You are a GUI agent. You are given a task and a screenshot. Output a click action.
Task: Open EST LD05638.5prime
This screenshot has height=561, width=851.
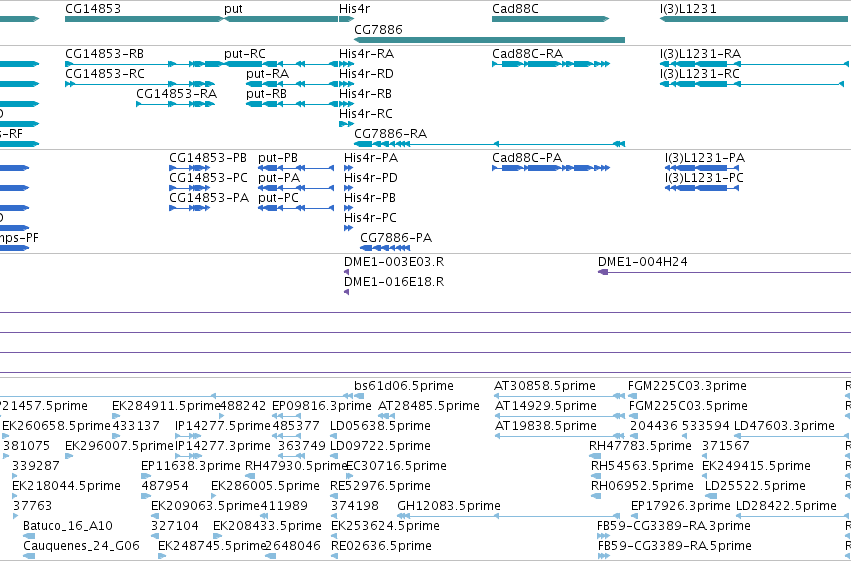(380, 426)
